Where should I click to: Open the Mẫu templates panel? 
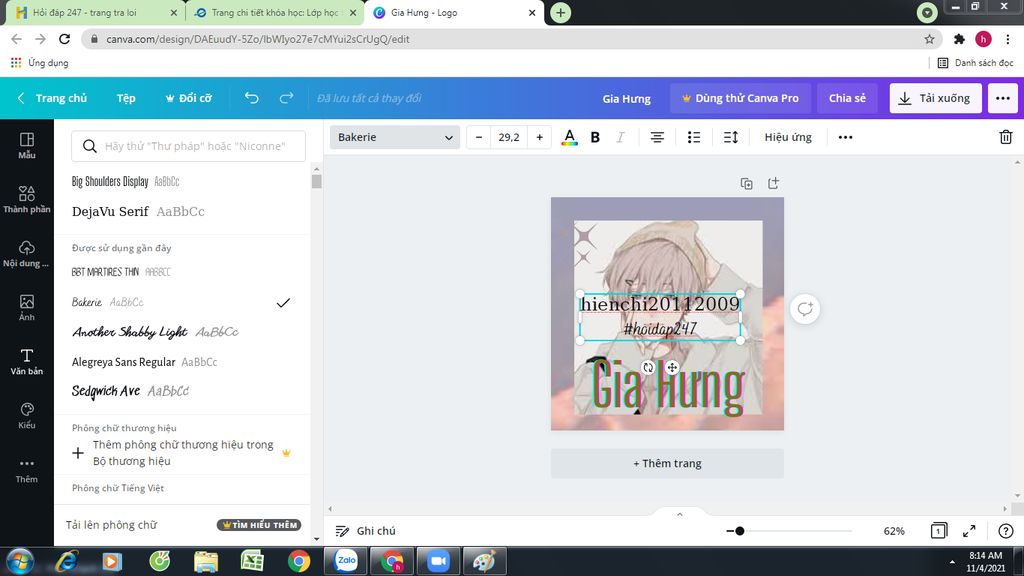pyautogui.click(x=27, y=146)
